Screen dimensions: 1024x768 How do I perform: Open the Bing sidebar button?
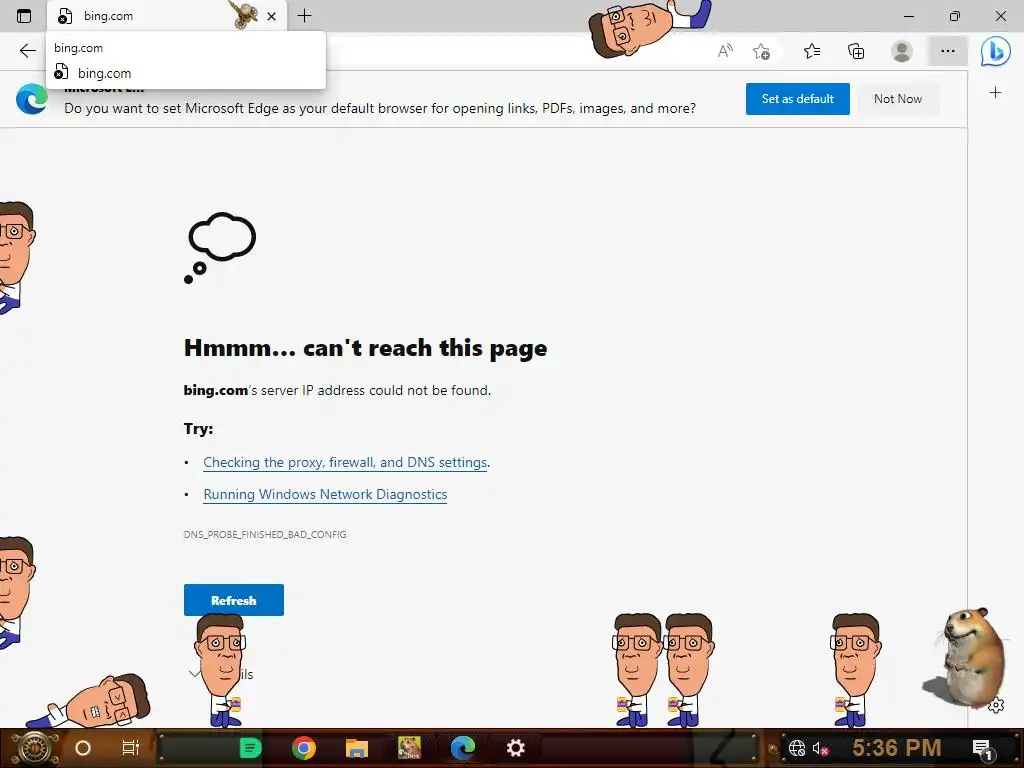(x=995, y=51)
